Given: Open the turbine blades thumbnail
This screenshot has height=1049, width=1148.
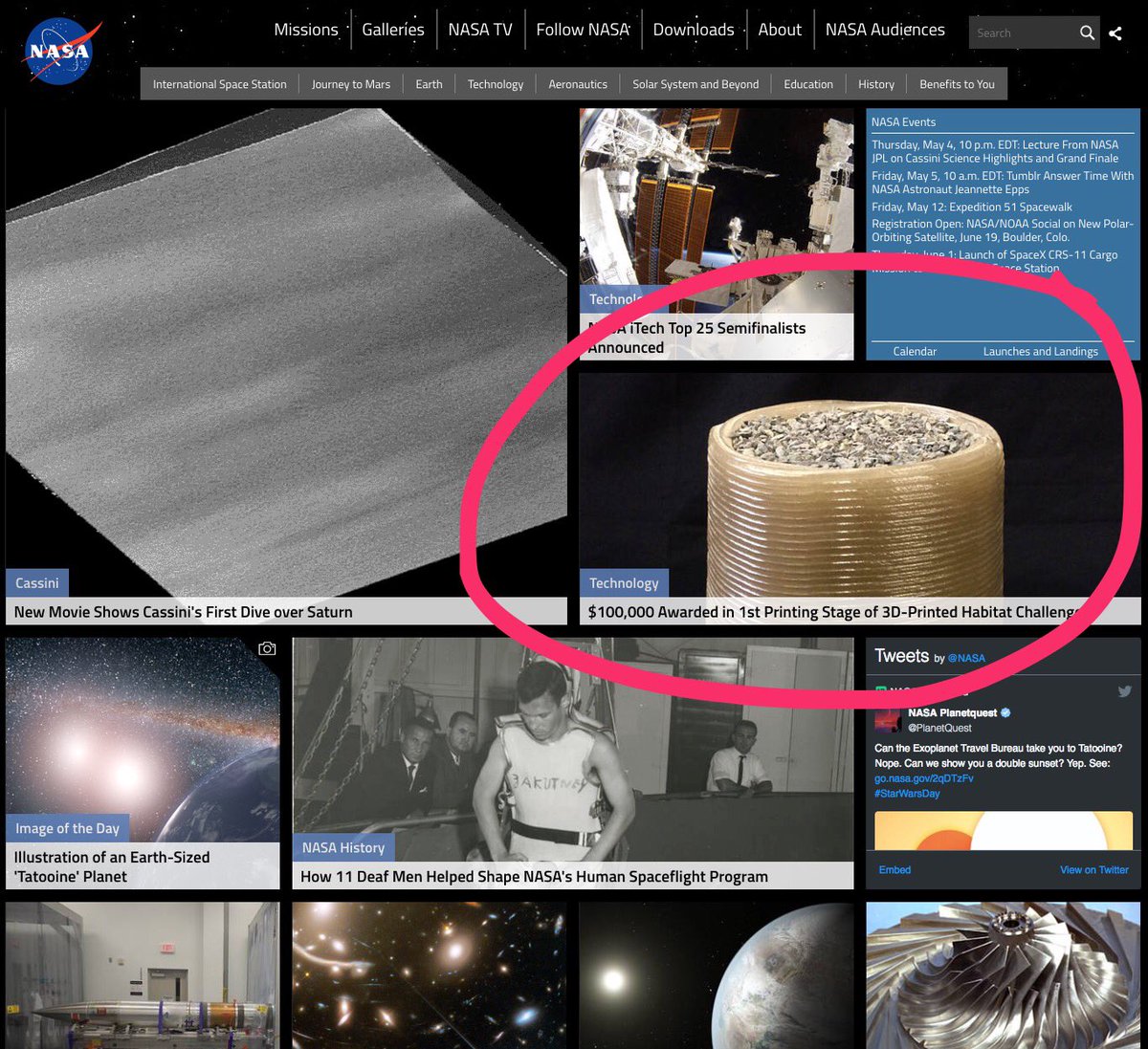Looking at the screenshot, I should 1004,975.
